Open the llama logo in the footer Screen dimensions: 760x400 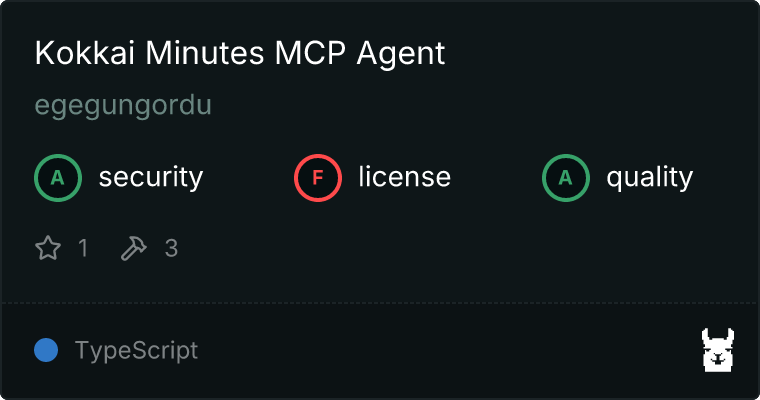pos(718,350)
